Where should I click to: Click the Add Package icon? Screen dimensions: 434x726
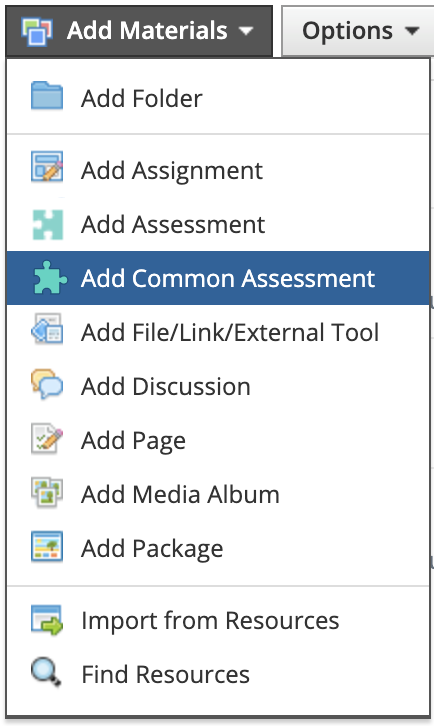click(x=47, y=546)
